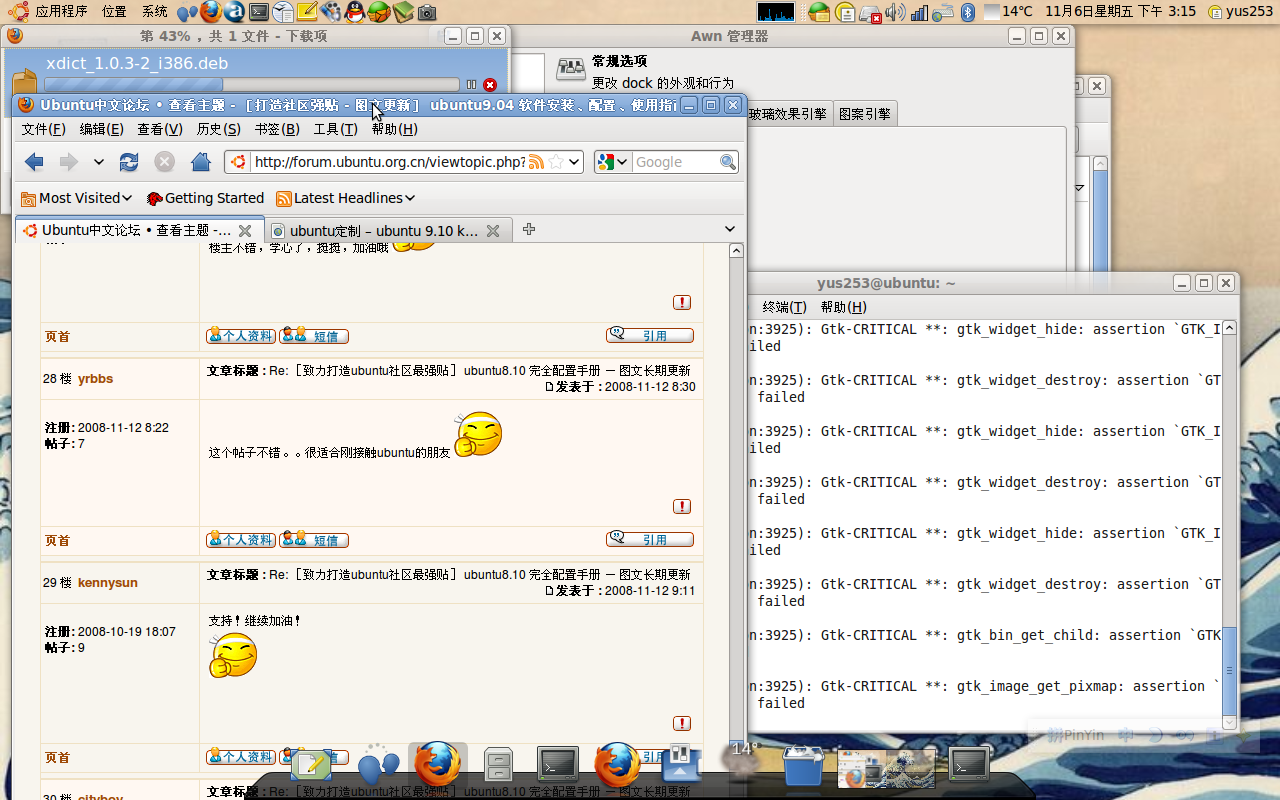The image size is (1280, 800).
Task: Open the file cabinet dock icon
Action: 498,765
